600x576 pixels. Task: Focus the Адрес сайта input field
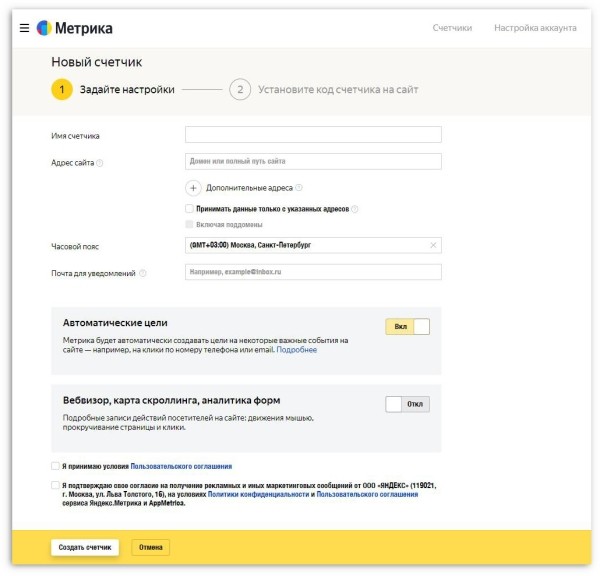313,161
